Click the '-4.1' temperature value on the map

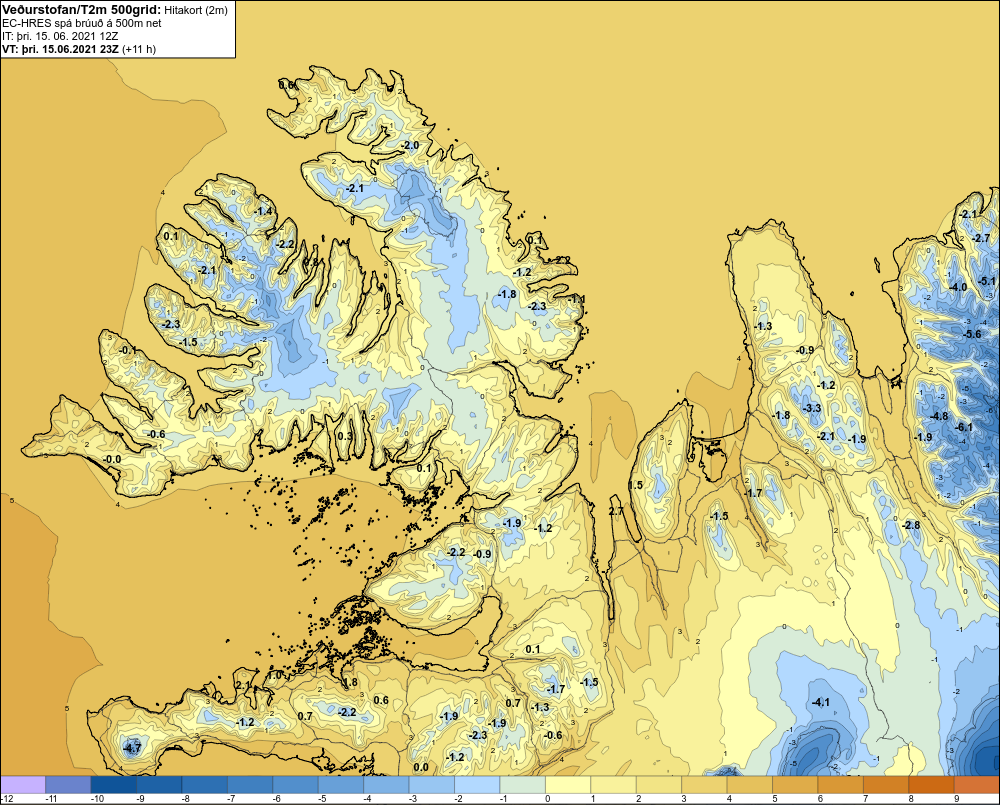click(821, 702)
